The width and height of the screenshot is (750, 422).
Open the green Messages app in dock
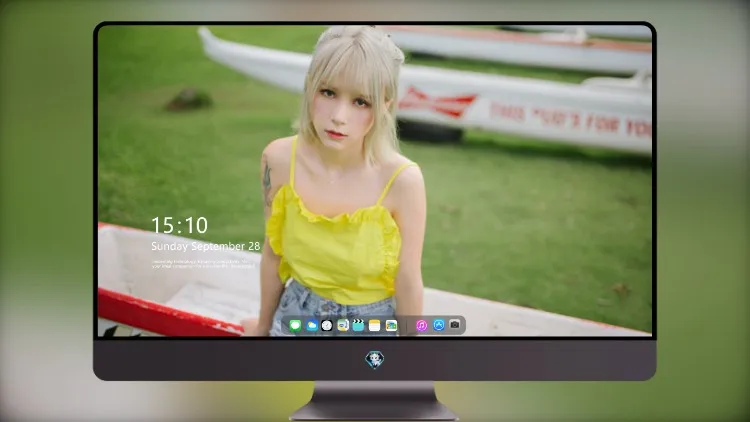(295, 326)
